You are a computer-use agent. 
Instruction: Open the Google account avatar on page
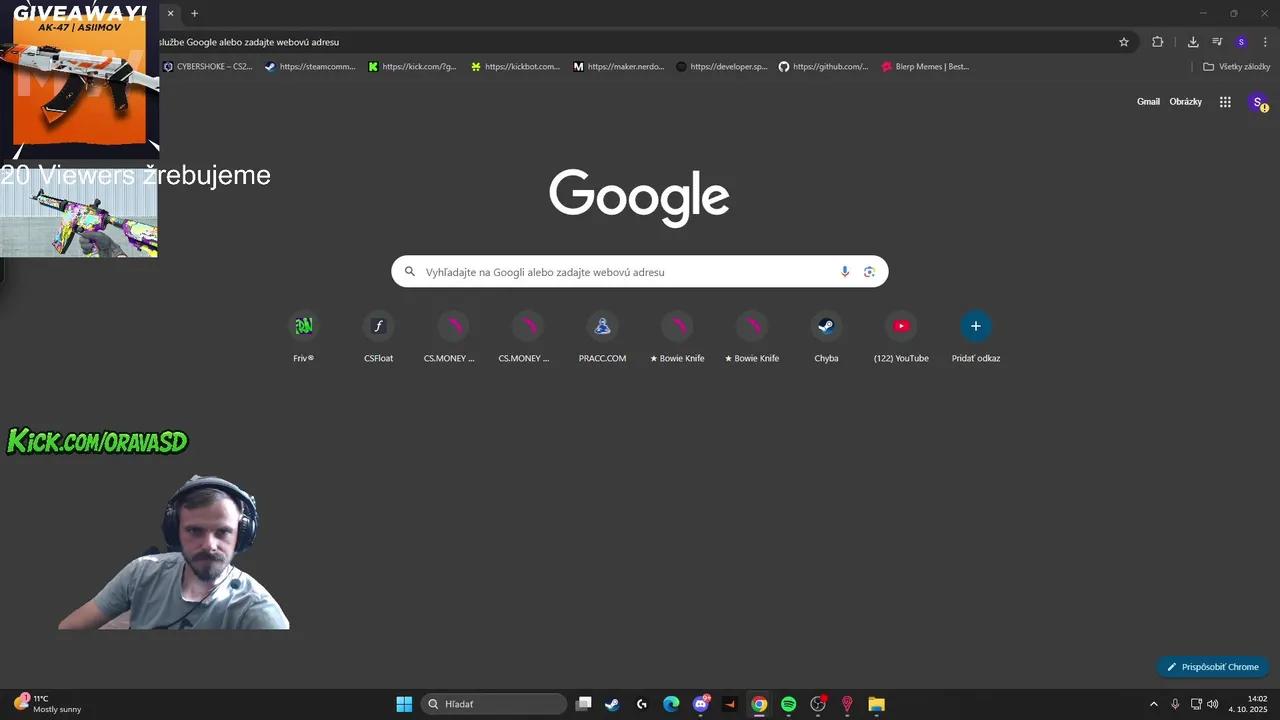[x=1258, y=102]
